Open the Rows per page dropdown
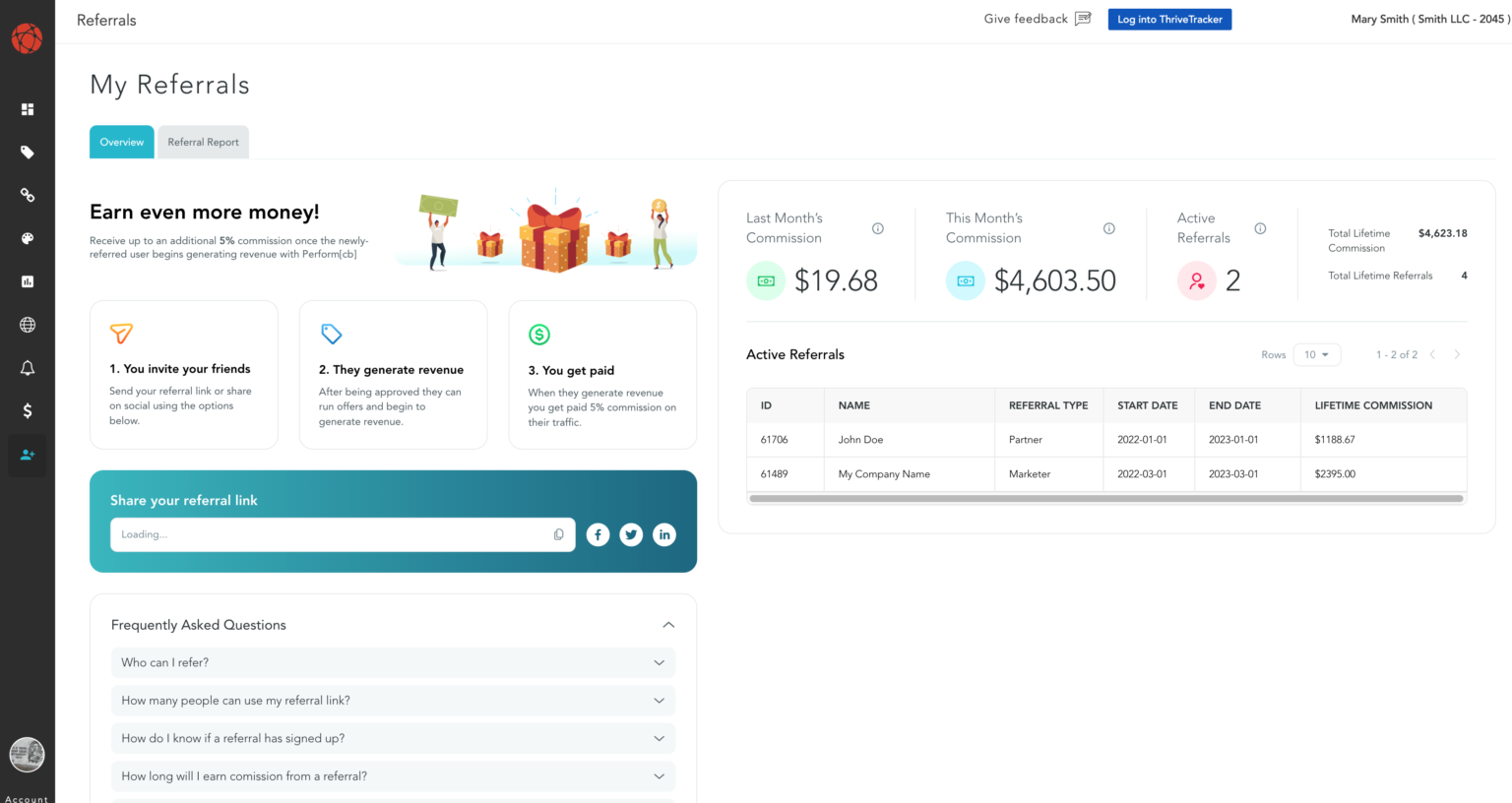Image resolution: width=1512 pixels, height=803 pixels. click(1317, 354)
